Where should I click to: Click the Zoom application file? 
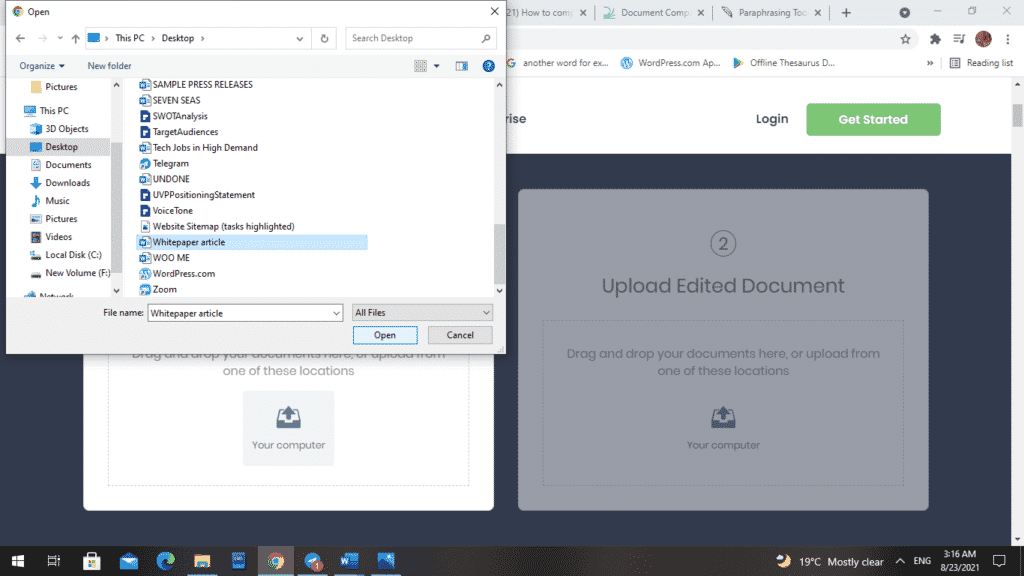tap(163, 289)
